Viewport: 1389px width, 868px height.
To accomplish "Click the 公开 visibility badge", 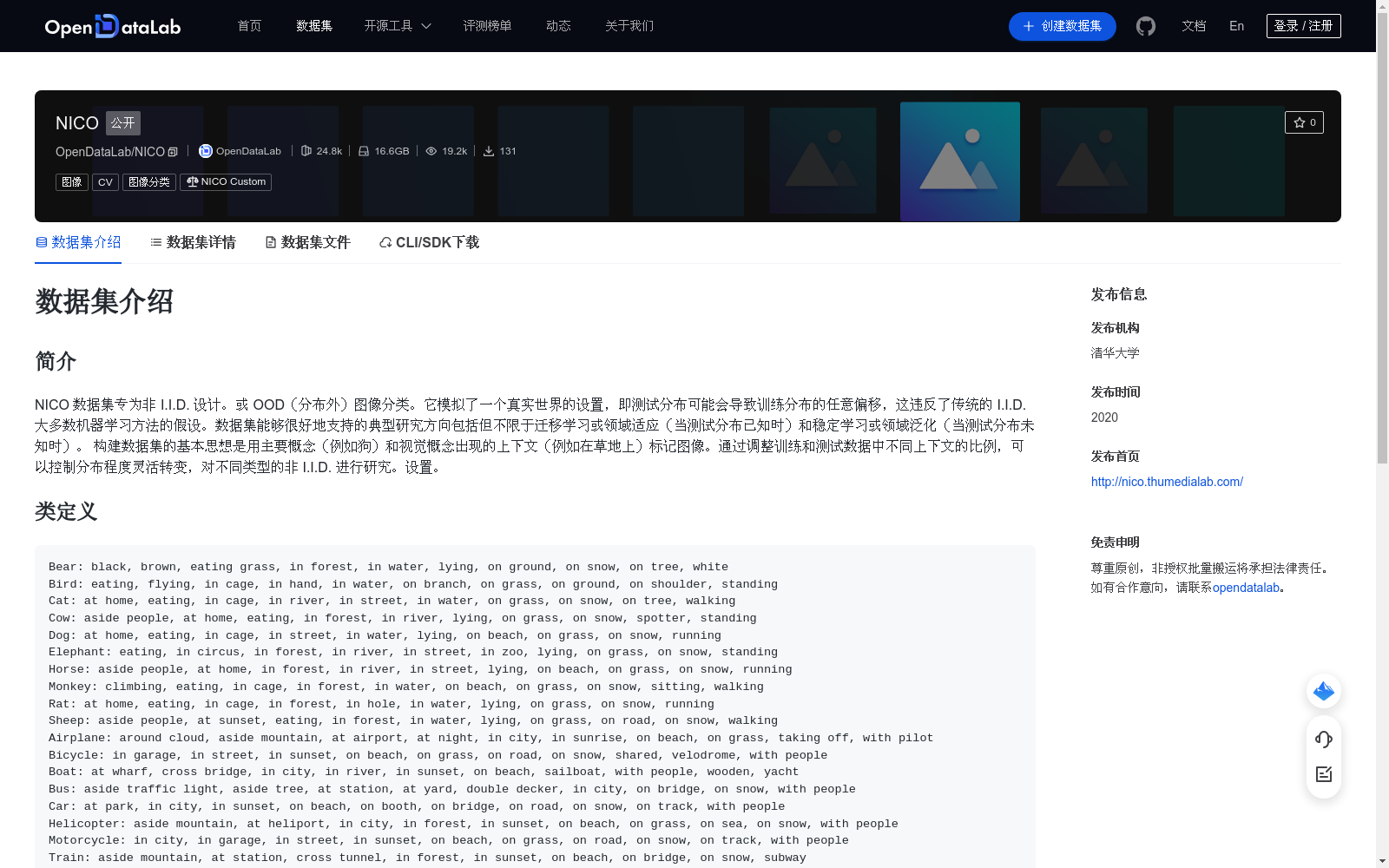I will click(x=123, y=123).
